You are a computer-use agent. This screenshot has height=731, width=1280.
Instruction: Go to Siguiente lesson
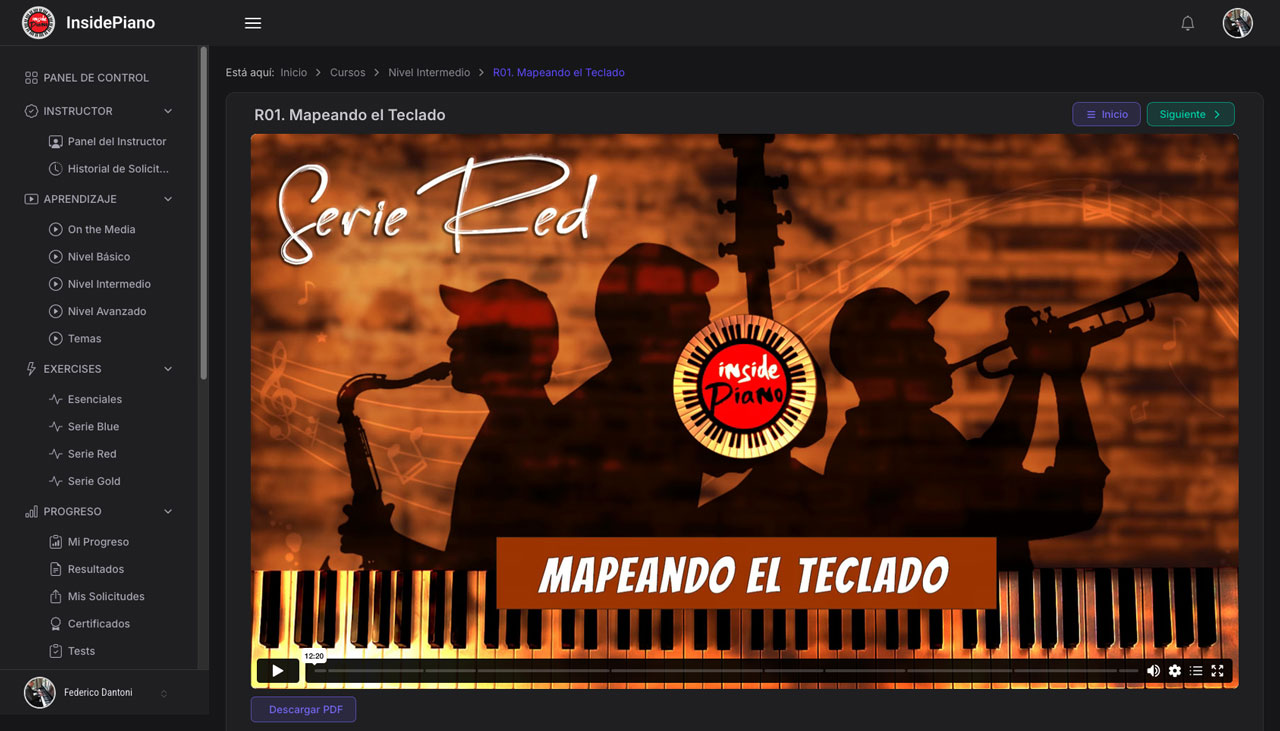1190,114
